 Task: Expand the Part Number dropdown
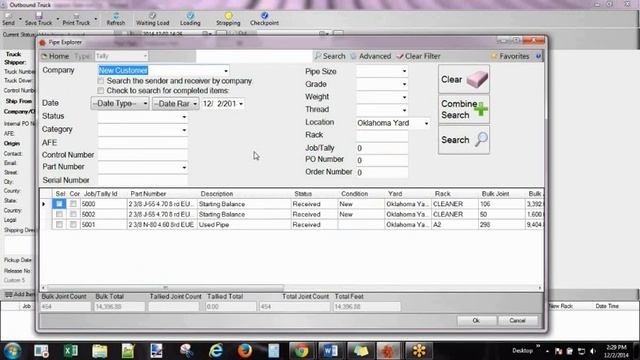tap(184, 167)
